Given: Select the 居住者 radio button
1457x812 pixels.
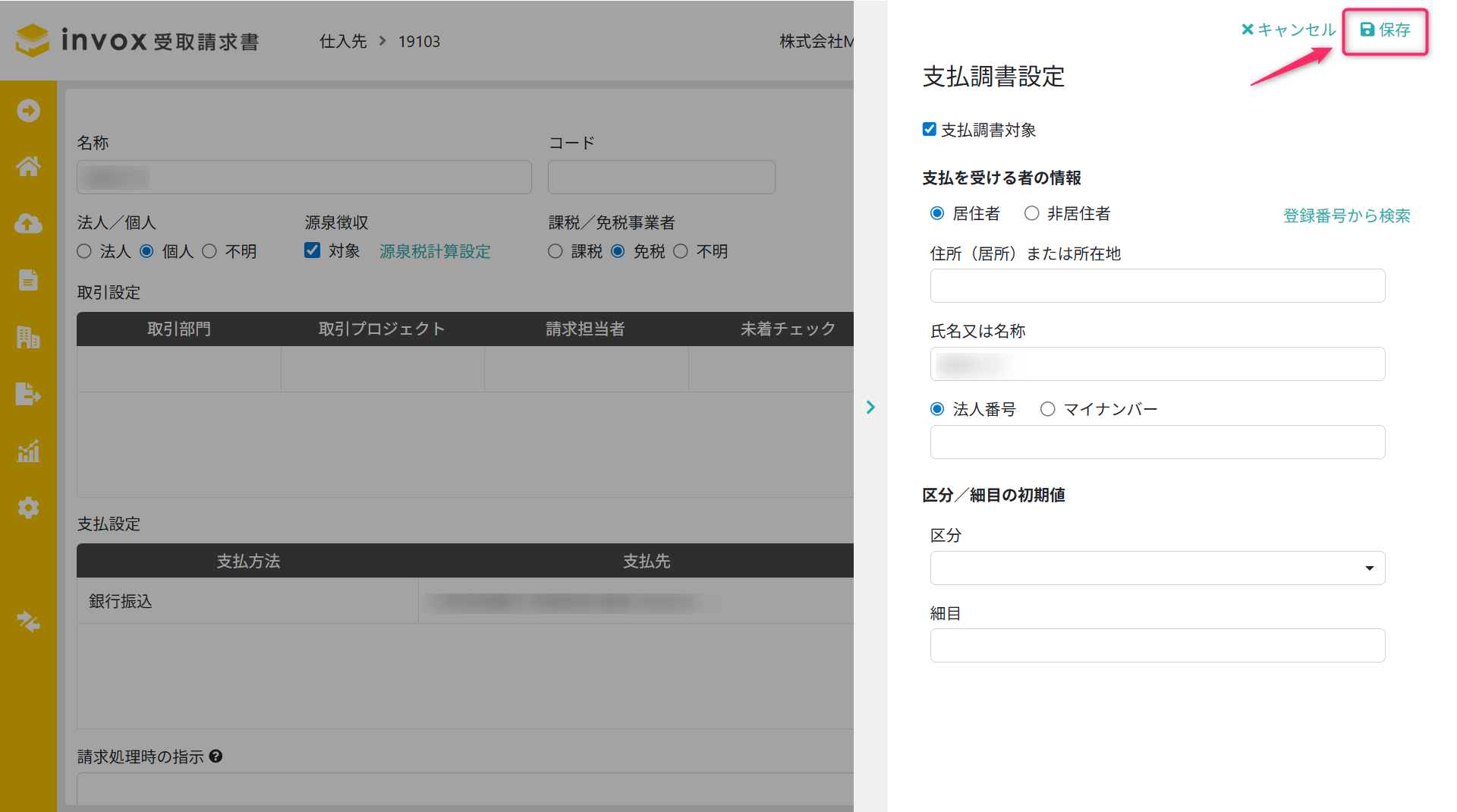Looking at the screenshot, I should [x=937, y=214].
